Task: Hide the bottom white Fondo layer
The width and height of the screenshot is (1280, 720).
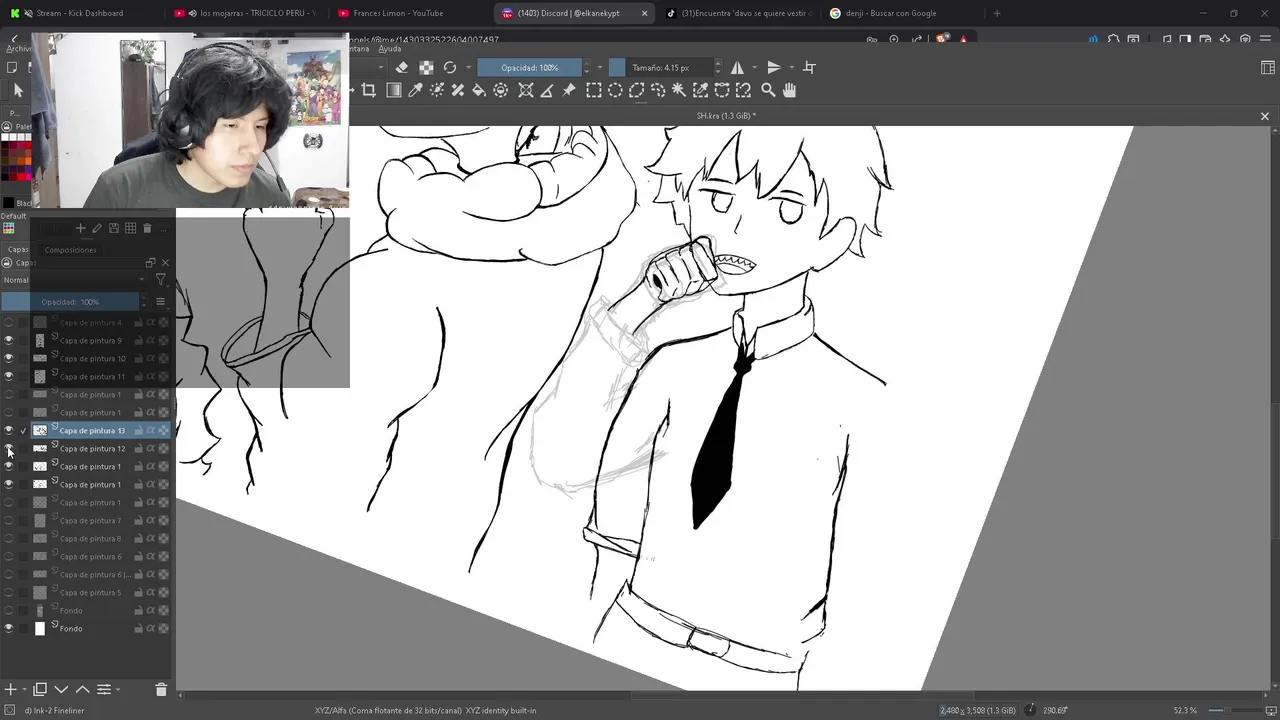Action: coord(9,628)
